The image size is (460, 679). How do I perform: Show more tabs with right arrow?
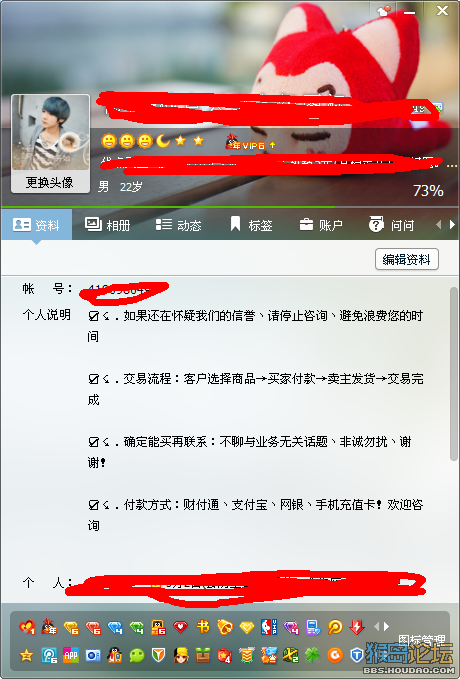tap(452, 224)
